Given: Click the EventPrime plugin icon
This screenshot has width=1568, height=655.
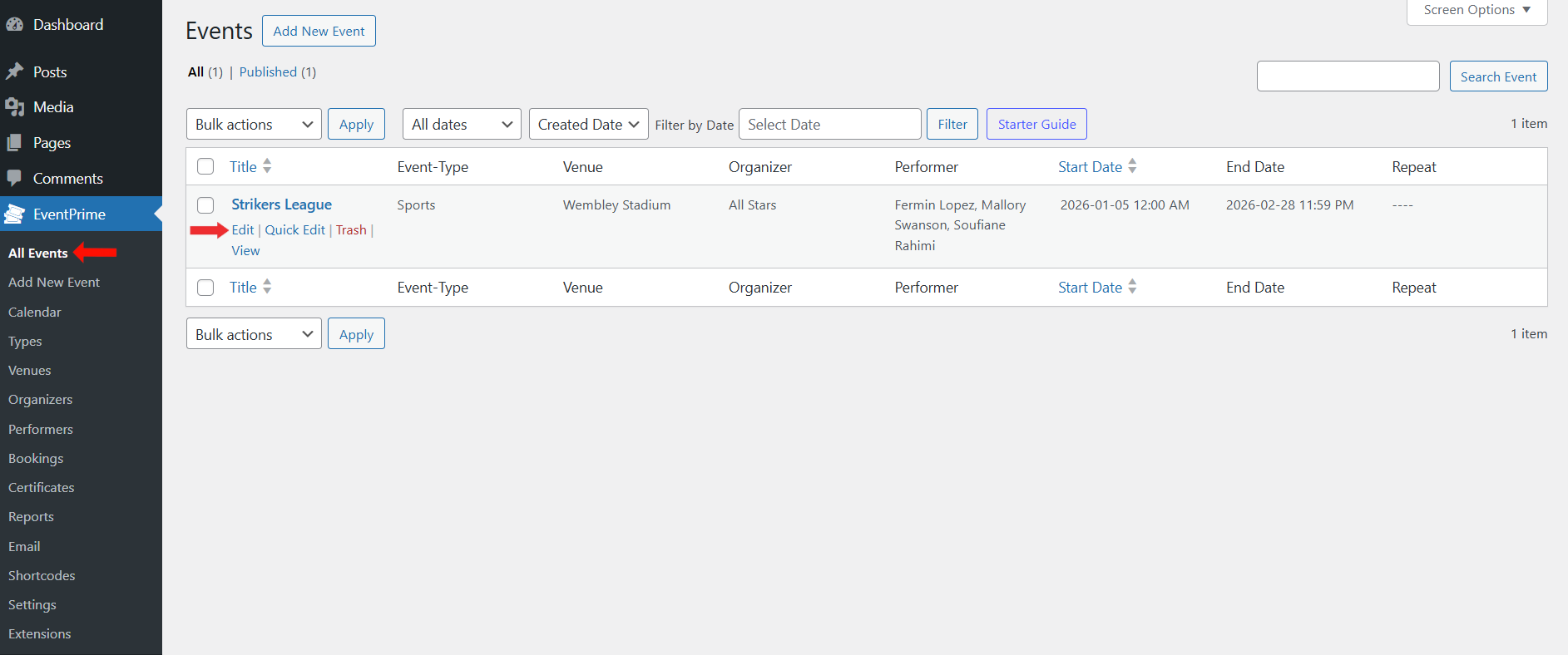Looking at the screenshot, I should [x=14, y=214].
